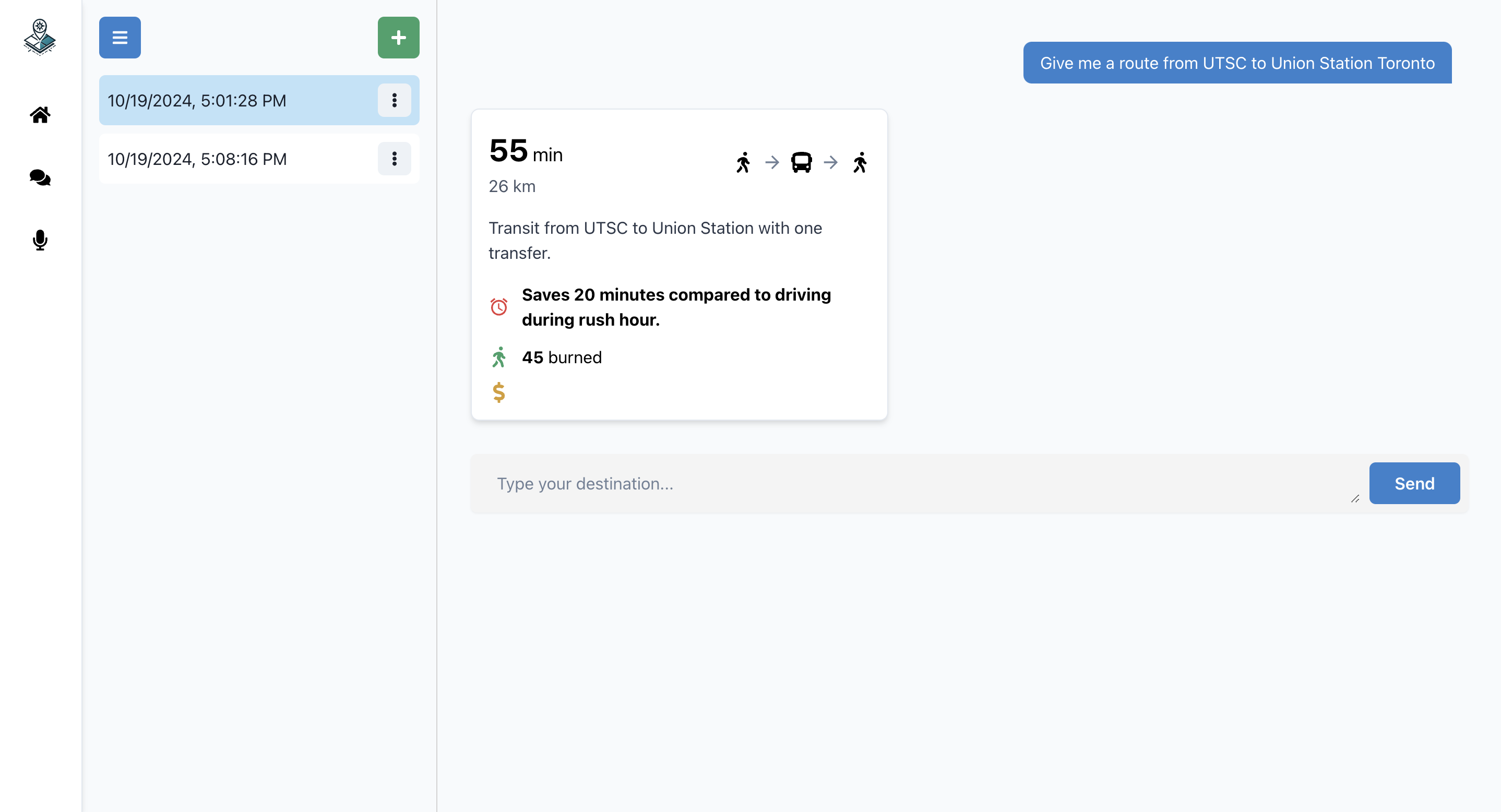
Task: Click the blue user message bubble
Action: coord(1237,63)
